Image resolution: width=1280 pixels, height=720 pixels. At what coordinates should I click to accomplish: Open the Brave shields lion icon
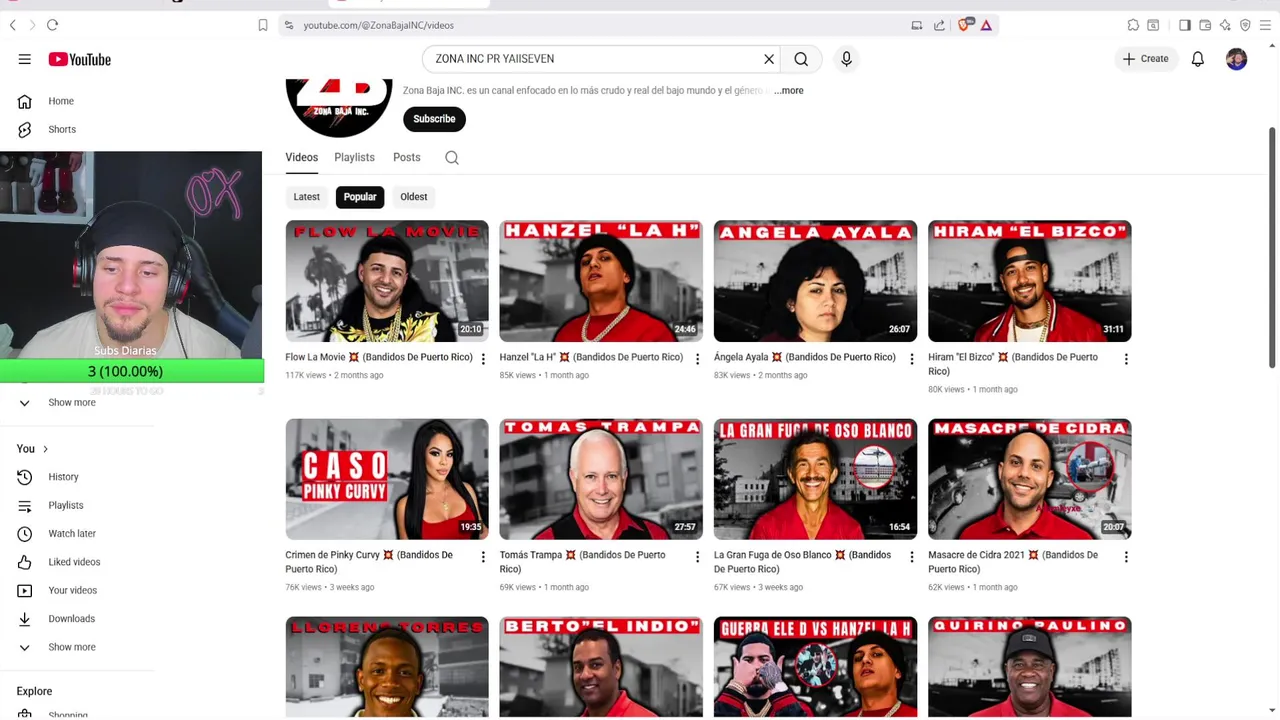(964, 25)
